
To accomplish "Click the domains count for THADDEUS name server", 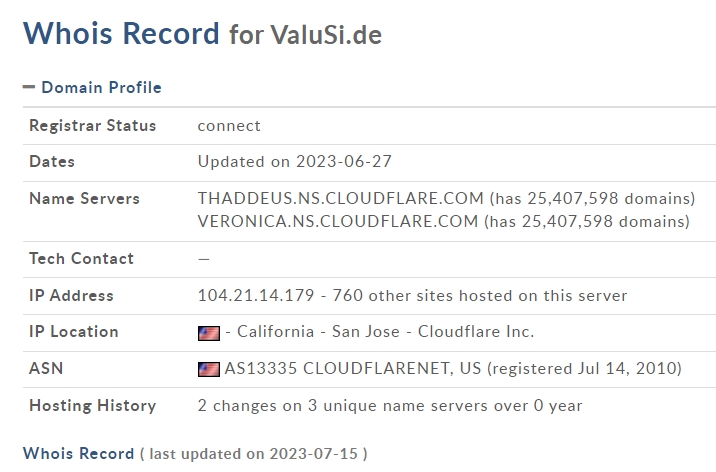I will coord(593,199).
